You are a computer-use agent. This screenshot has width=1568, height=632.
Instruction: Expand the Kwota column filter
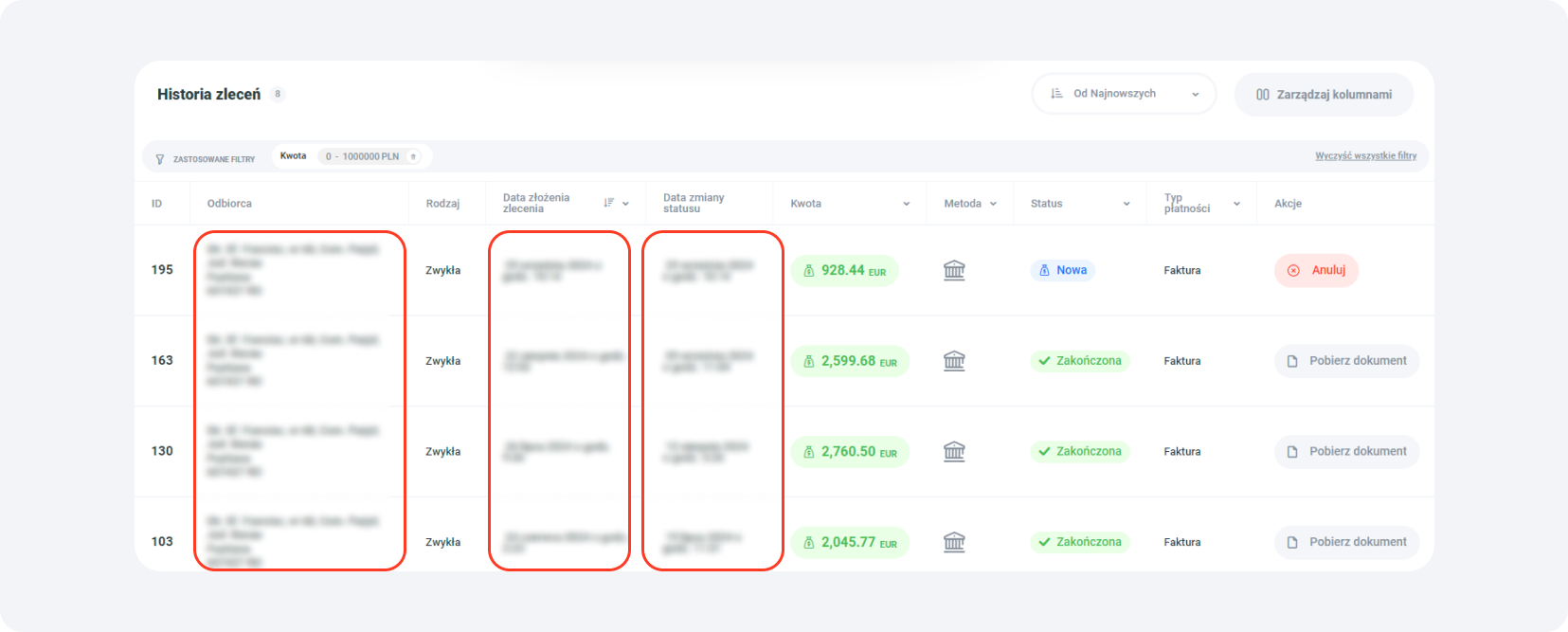pyautogui.click(x=906, y=204)
